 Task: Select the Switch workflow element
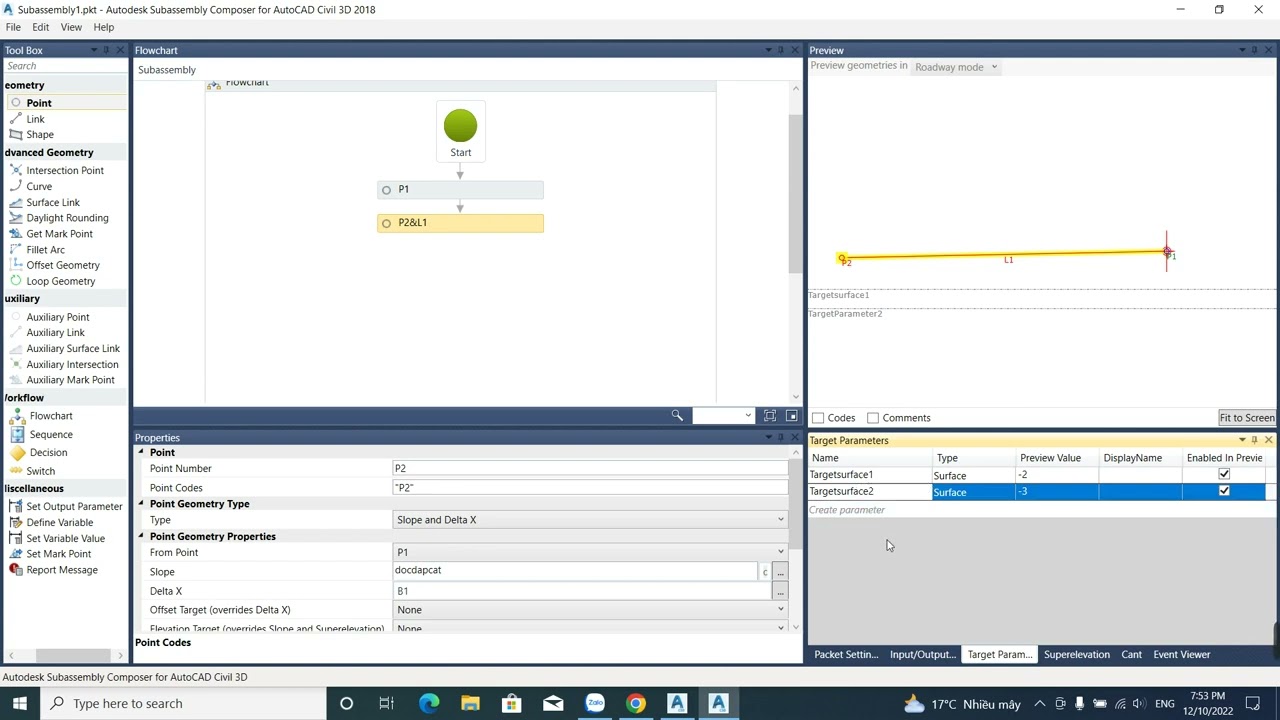click(x=41, y=471)
